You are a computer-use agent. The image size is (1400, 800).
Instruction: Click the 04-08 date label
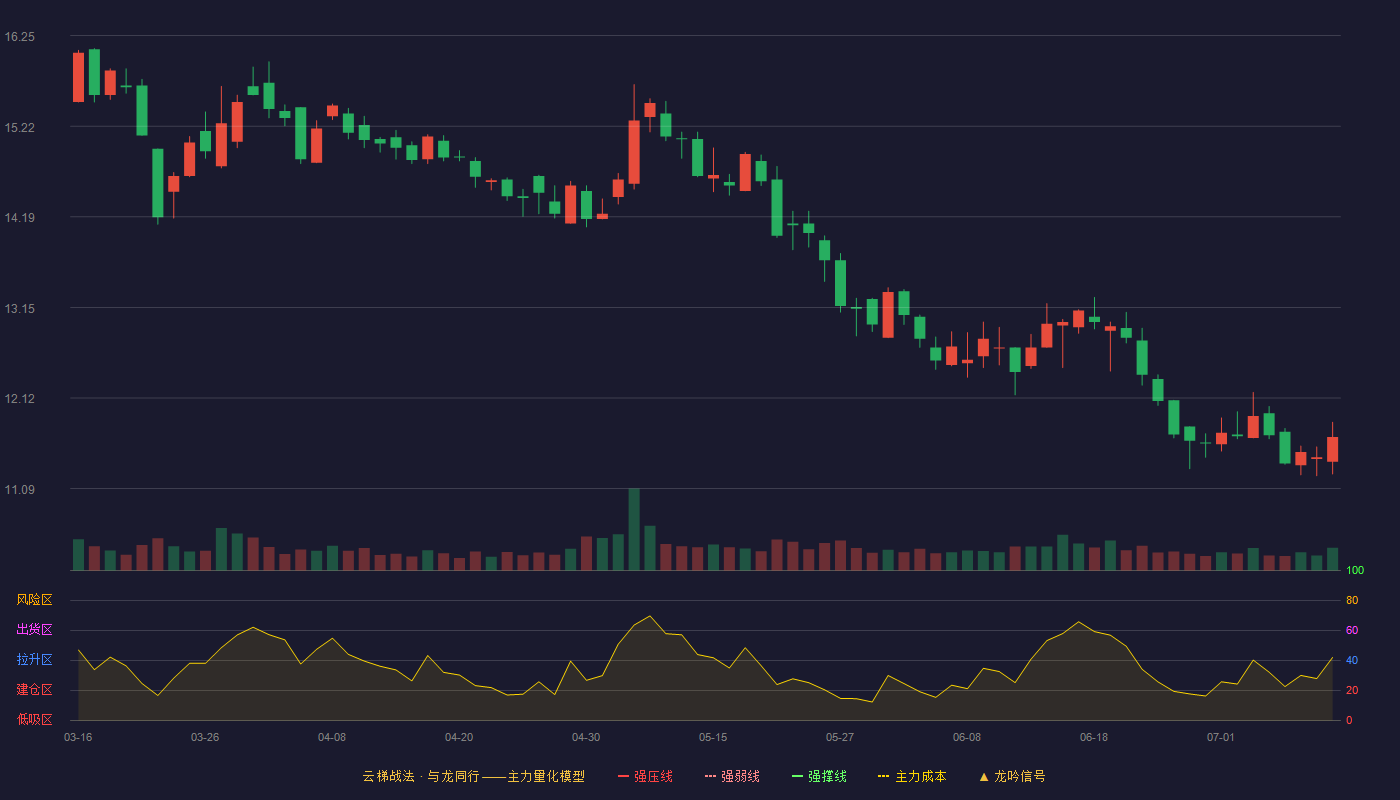[332, 737]
